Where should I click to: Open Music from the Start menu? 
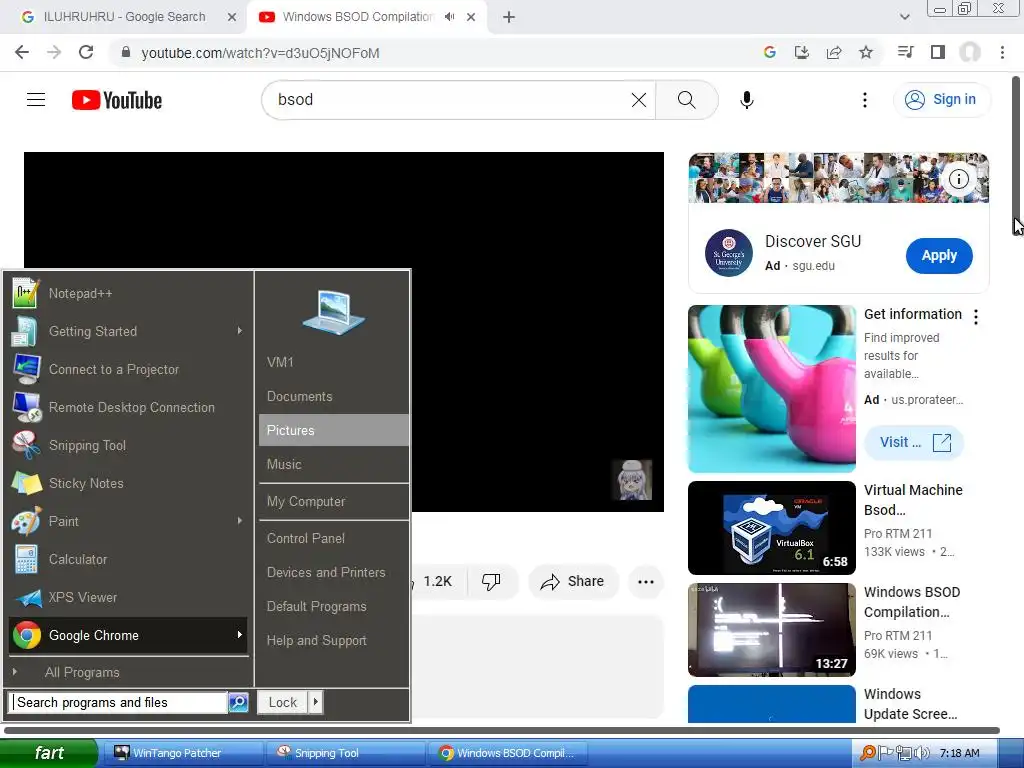334,464
